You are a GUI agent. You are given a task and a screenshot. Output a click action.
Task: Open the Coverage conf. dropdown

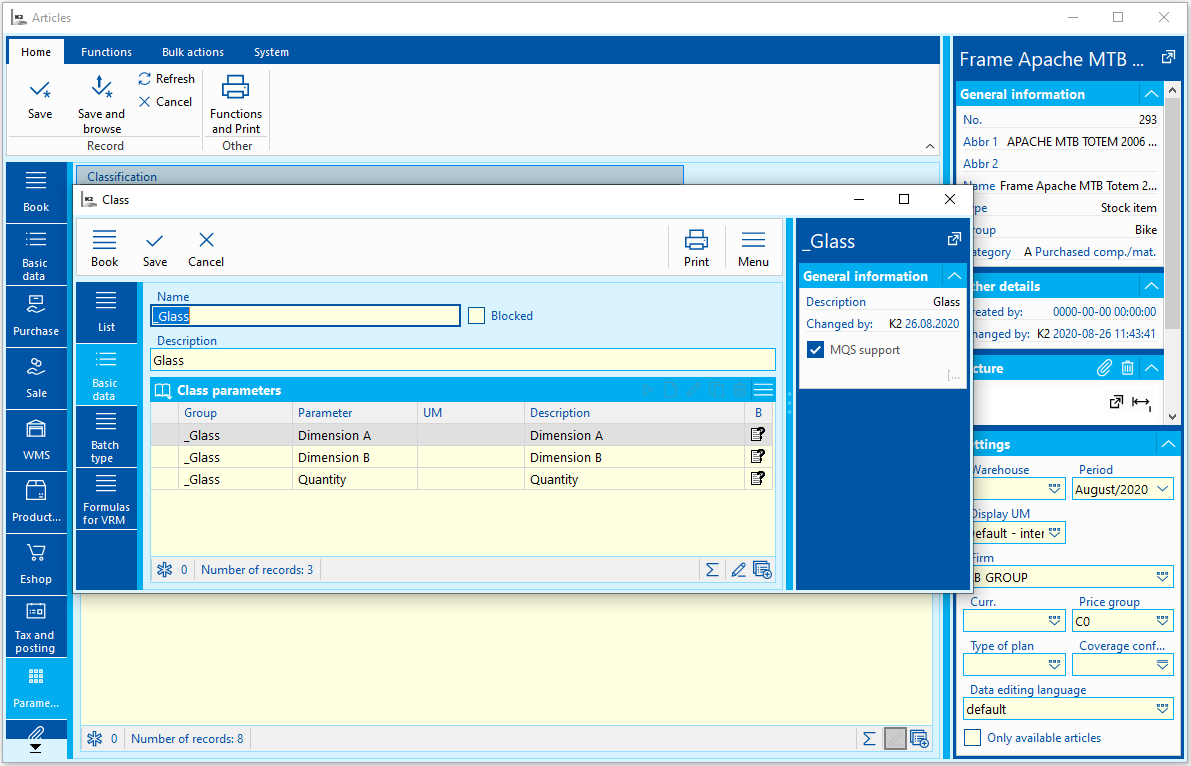[1163, 665]
